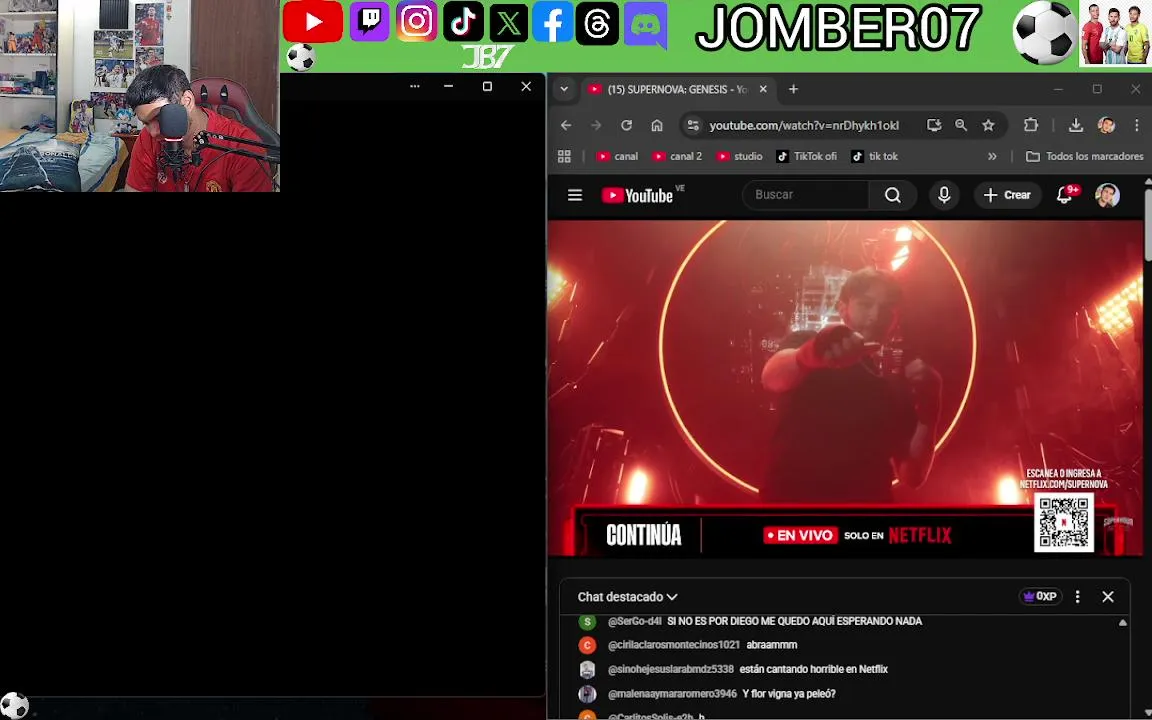Open the bookmarks bar apps grid
The width and height of the screenshot is (1152, 720).
point(564,156)
